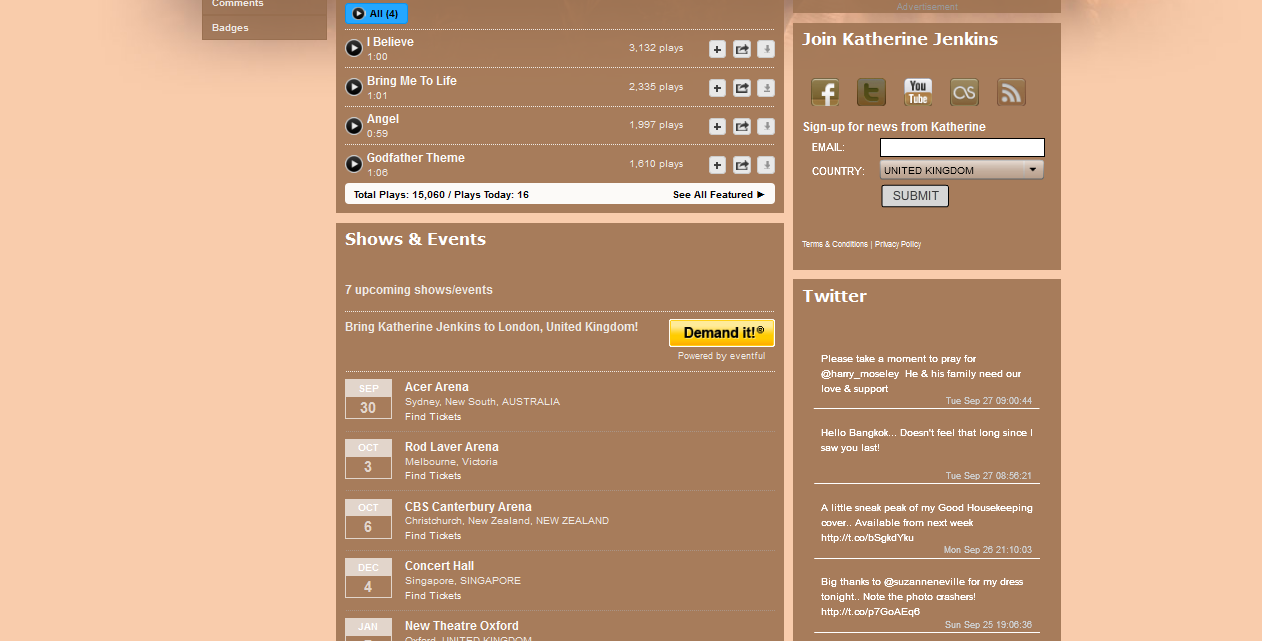Click the OCT 3 date badge
Image resolution: width=1262 pixels, height=641 pixels.
368,459
